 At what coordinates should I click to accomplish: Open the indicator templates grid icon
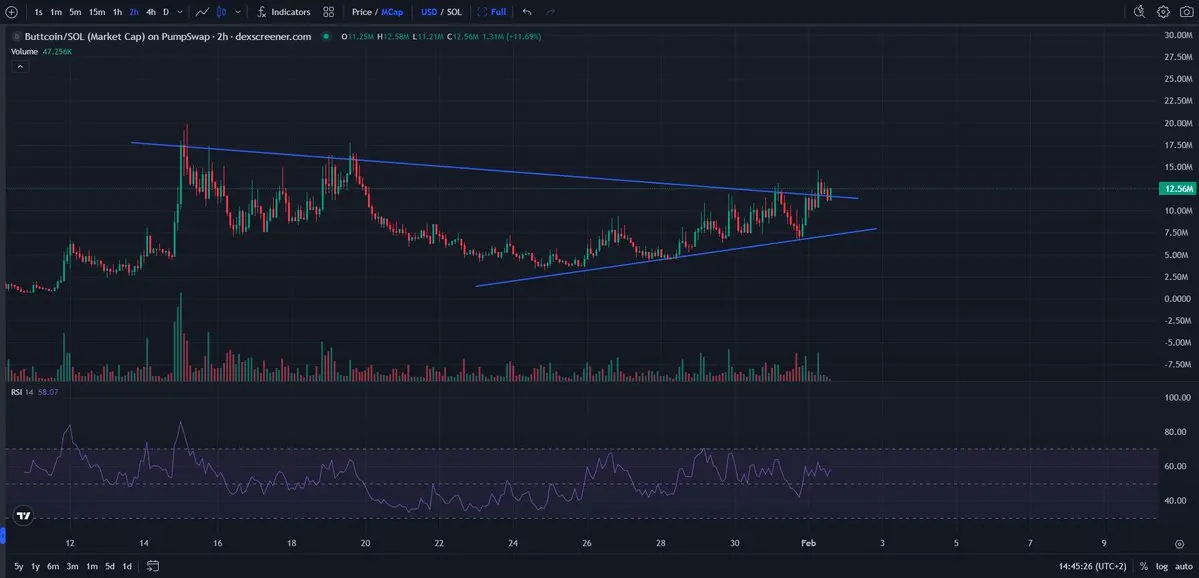click(329, 12)
